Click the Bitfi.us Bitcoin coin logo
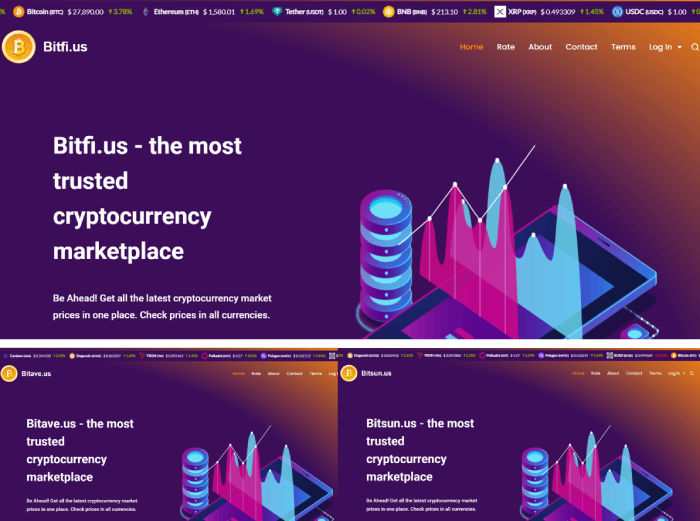The width and height of the screenshot is (700, 521). 19,47
